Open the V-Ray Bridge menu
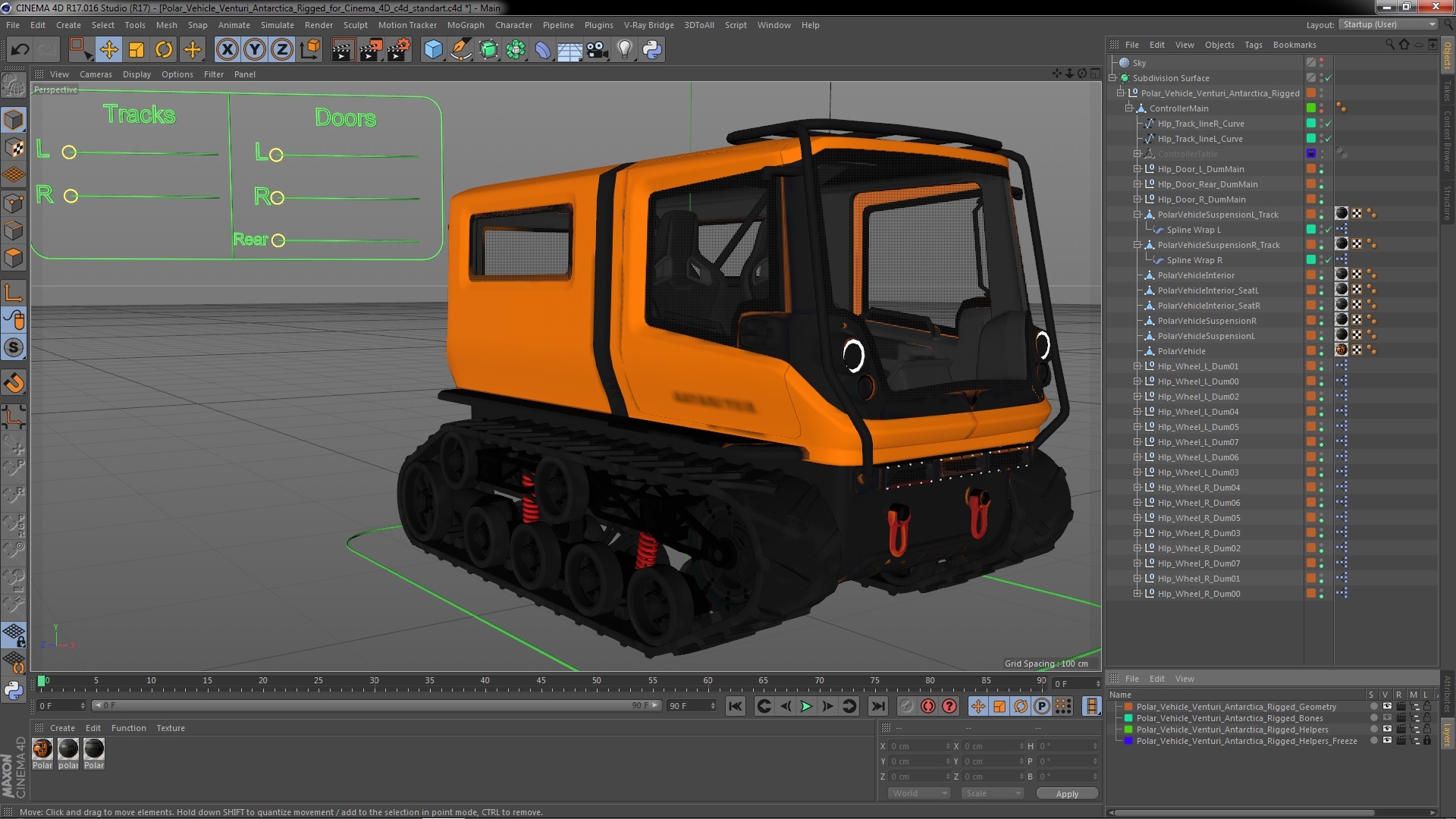The width and height of the screenshot is (1456, 819). click(648, 25)
